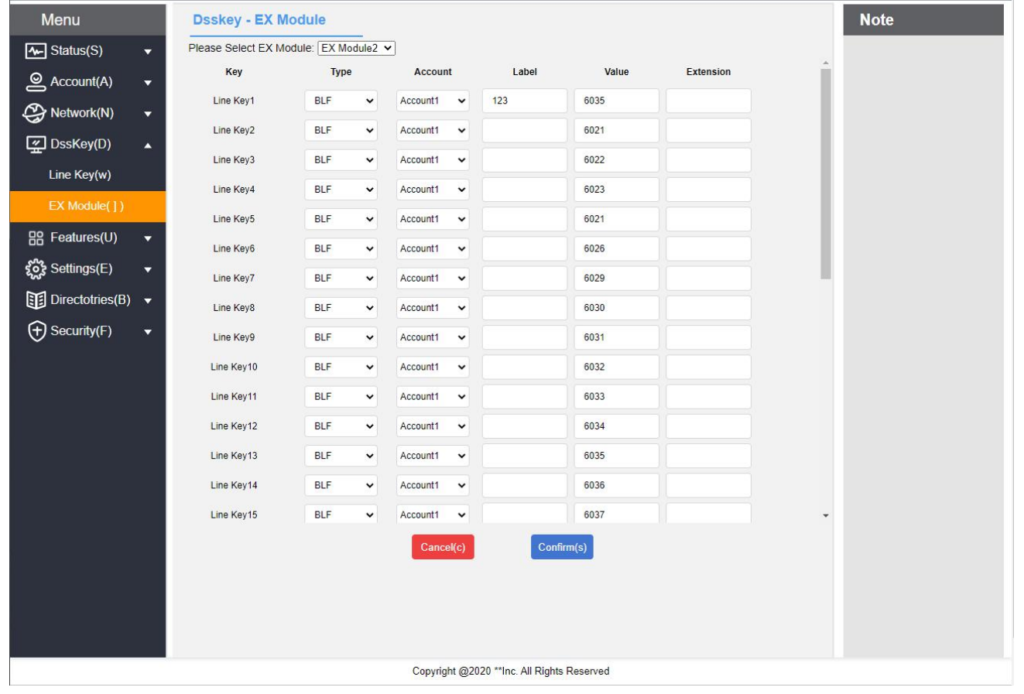Select the EX Module submenu item
This screenshot has width=1024, height=694.
tap(88, 206)
